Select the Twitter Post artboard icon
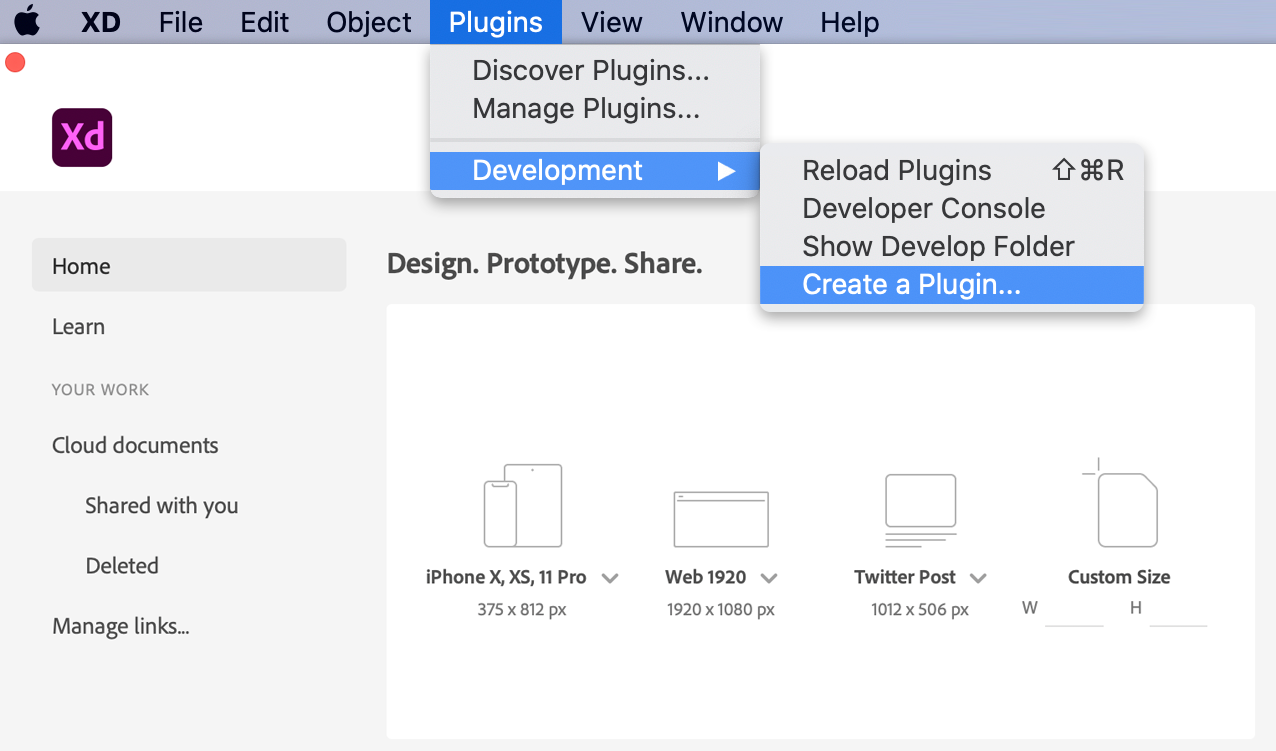1276x751 pixels. coord(919,505)
